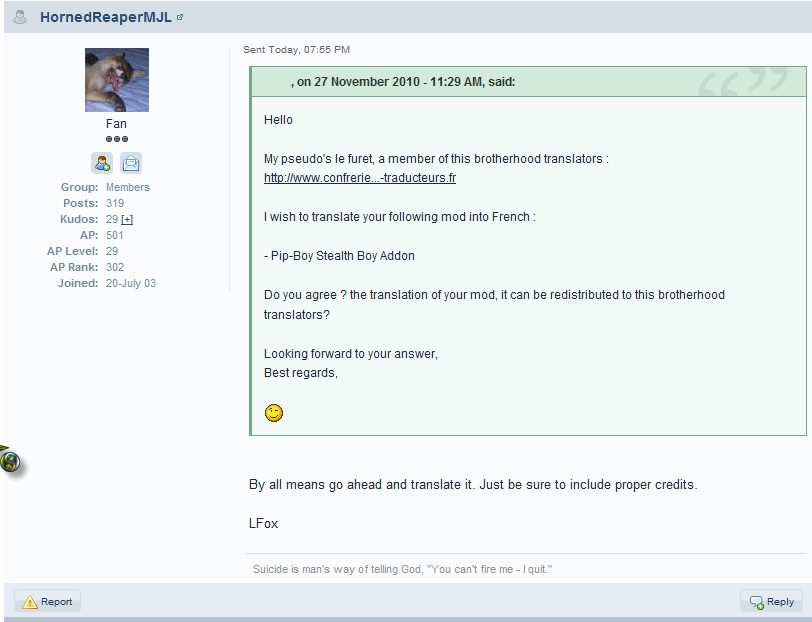Click the signature text about quitting
The width and height of the screenshot is (812, 622).
(x=402, y=569)
